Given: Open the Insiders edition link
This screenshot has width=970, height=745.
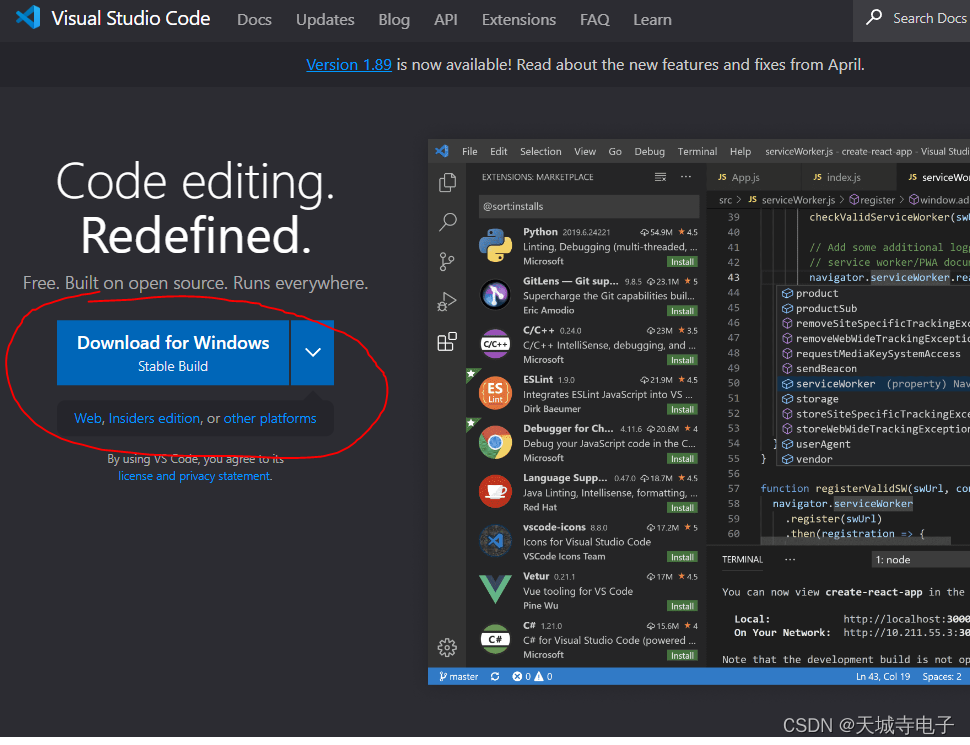Looking at the screenshot, I should [x=154, y=418].
